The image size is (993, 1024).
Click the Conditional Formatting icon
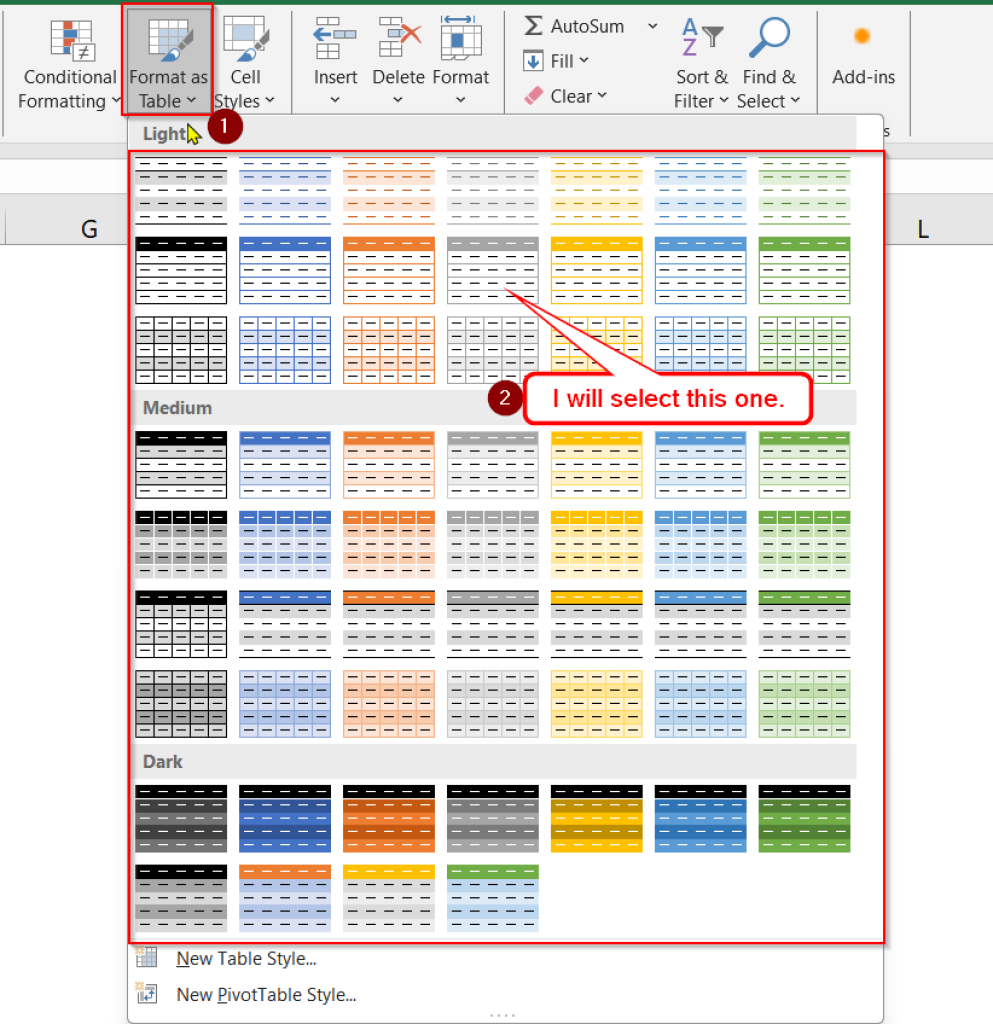click(x=69, y=40)
